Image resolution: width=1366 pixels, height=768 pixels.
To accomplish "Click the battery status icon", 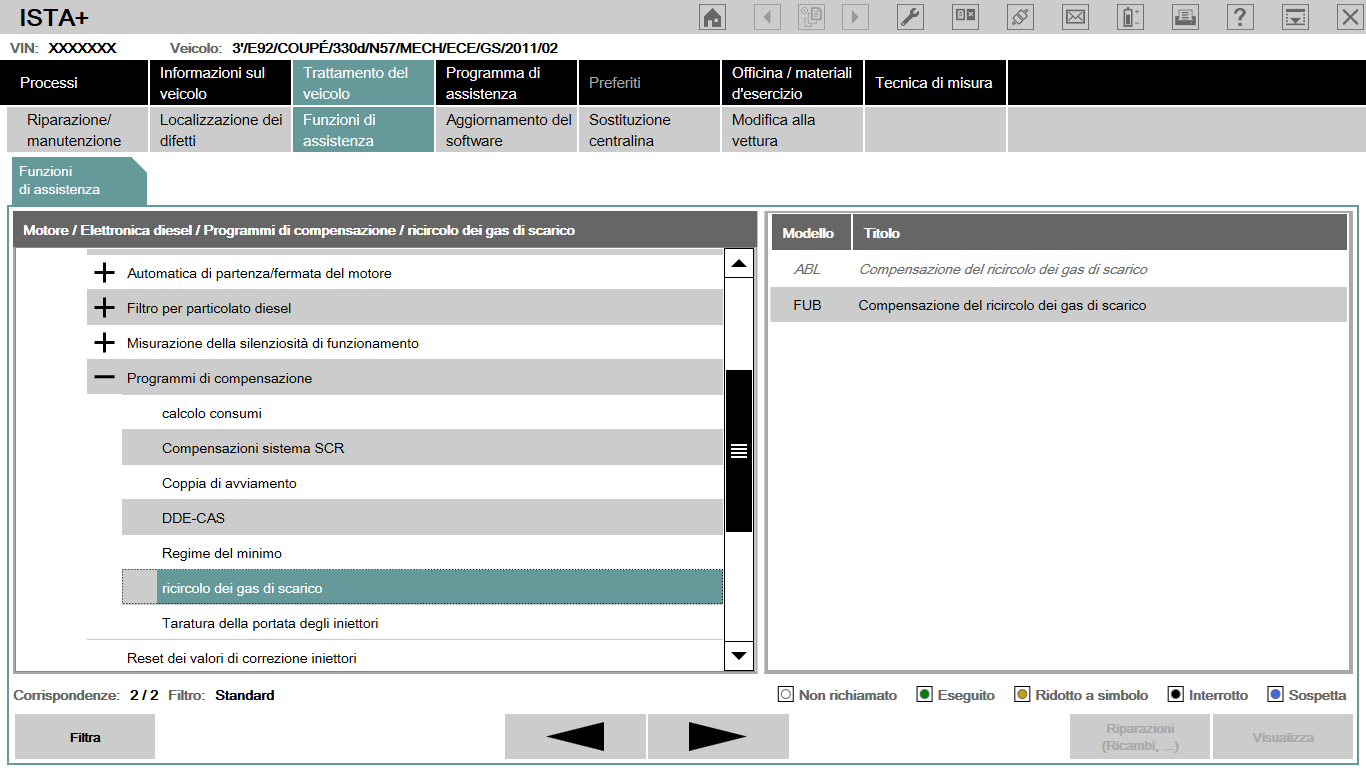I will pyautogui.click(x=1130, y=16).
